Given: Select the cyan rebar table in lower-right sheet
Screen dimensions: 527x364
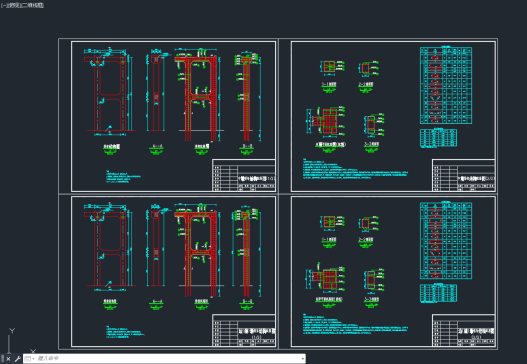Looking at the screenshot, I should [446, 240].
